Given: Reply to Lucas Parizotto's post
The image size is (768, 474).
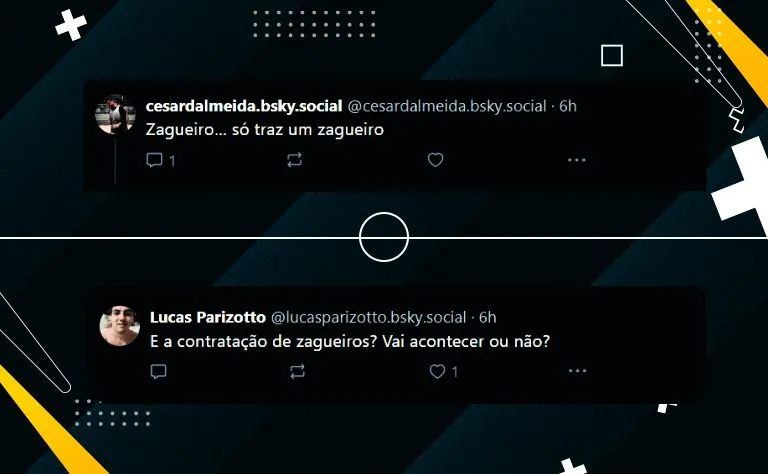Looking at the screenshot, I should (158, 372).
